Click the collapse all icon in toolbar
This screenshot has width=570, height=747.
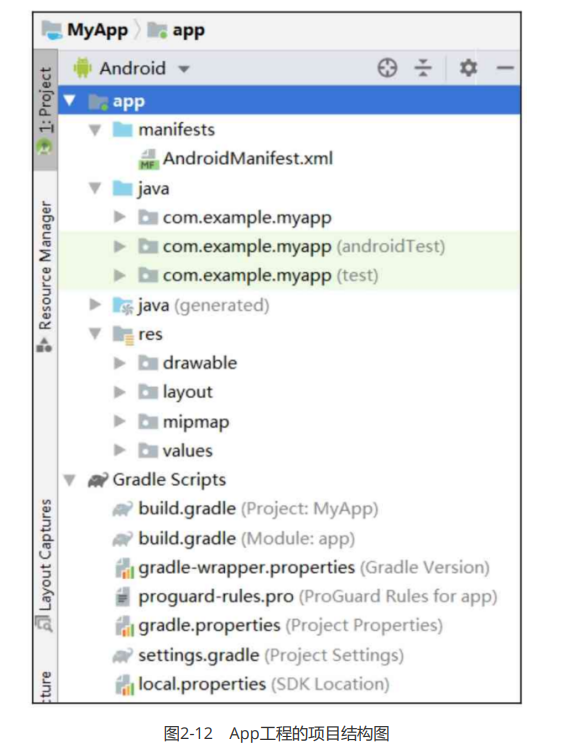point(423,68)
